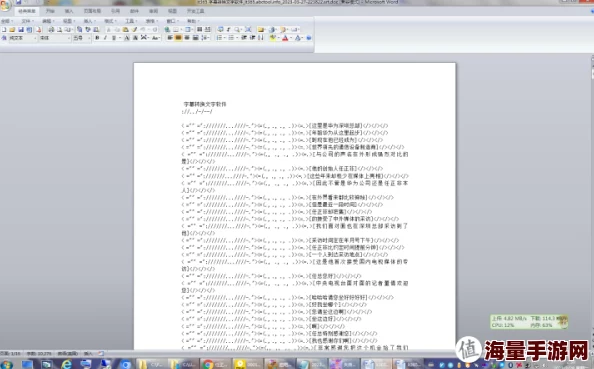Image resolution: width=594 pixels, height=369 pixels.
Task: Click the Print icon in toolbar
Action: pos(51,30)
